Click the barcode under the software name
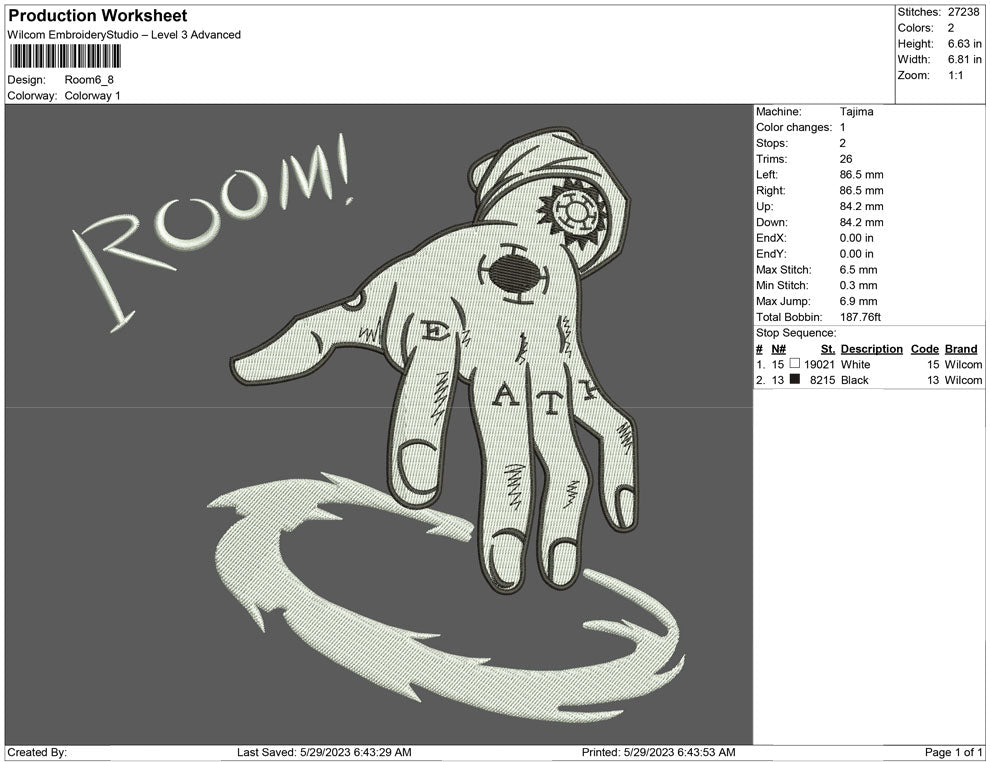This screenshot has height=762, width=990. click(x=65, y=56)
